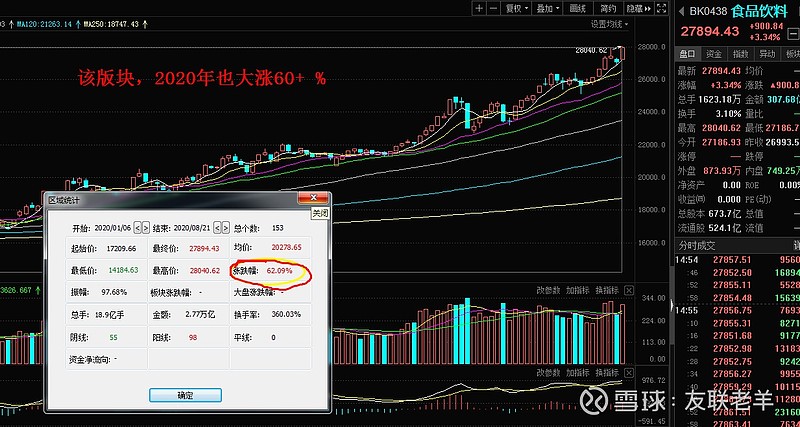The width and height of the screenshot is (800, 427).
Task: Click 14:55 trade row 27856.75
Action: pos(737,310)
